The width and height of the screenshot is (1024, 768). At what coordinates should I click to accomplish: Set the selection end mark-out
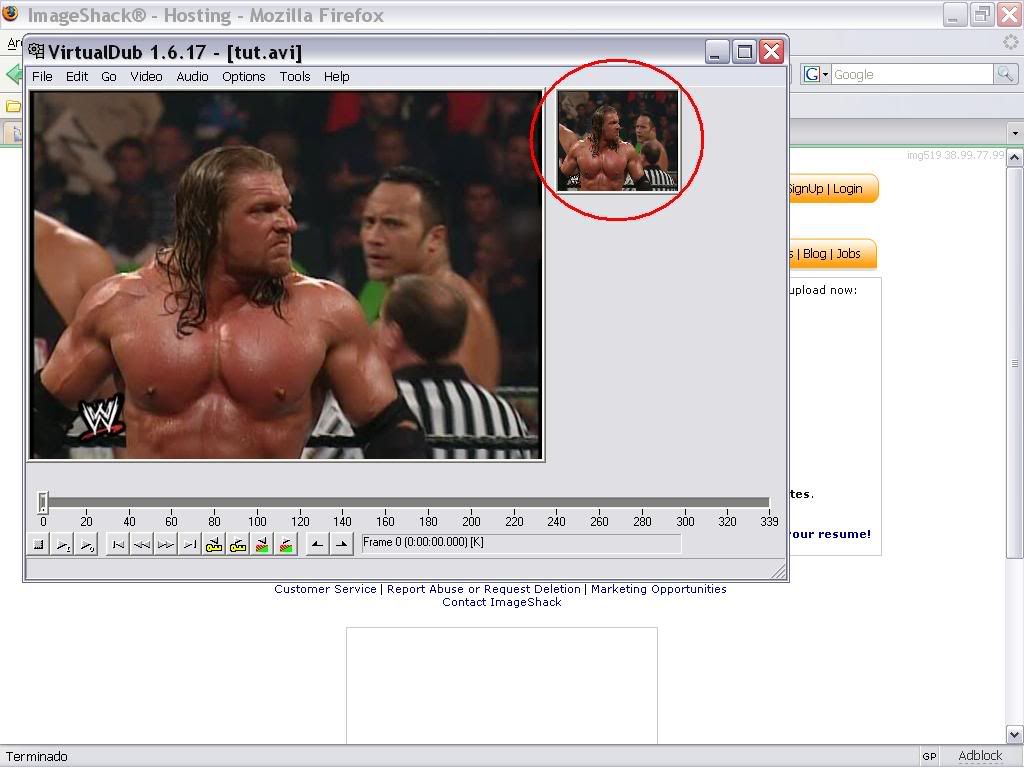(x=341, y=544)
